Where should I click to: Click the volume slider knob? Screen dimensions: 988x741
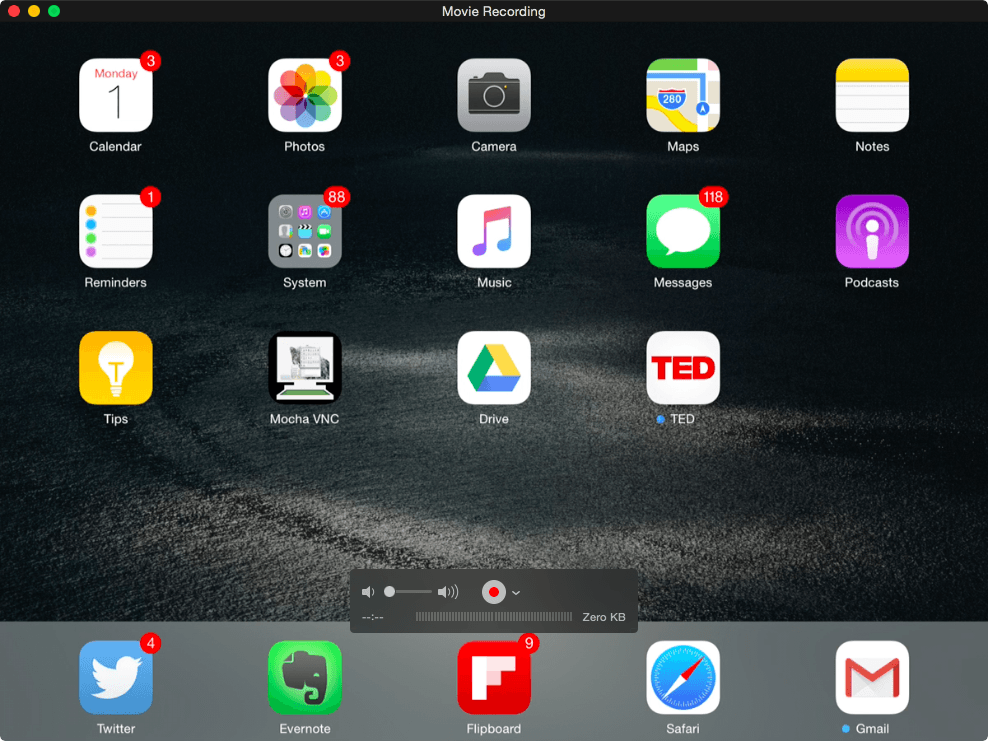pos(389,592)
